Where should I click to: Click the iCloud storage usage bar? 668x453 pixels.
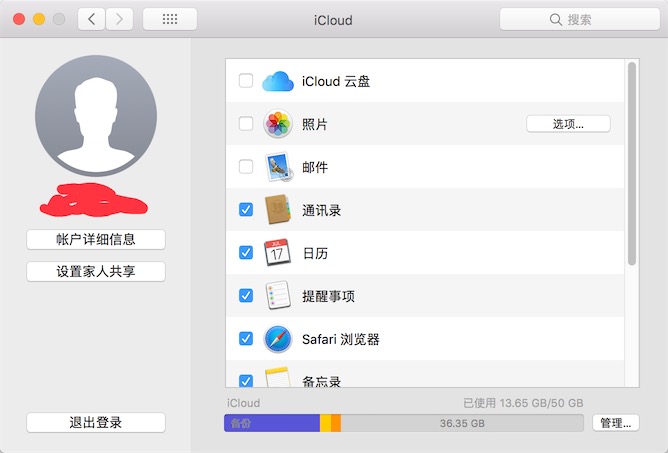click(x=404, y=423)
